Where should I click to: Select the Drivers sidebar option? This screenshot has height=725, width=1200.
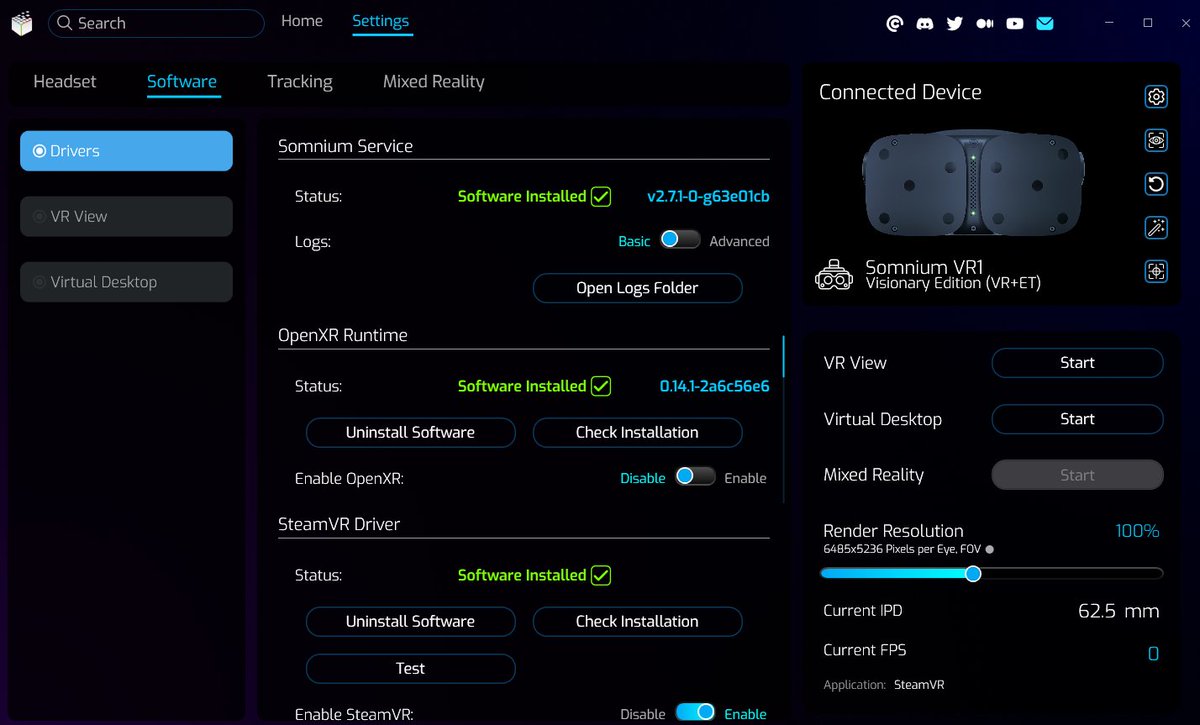pyautogui.click(x=126, y=151)
